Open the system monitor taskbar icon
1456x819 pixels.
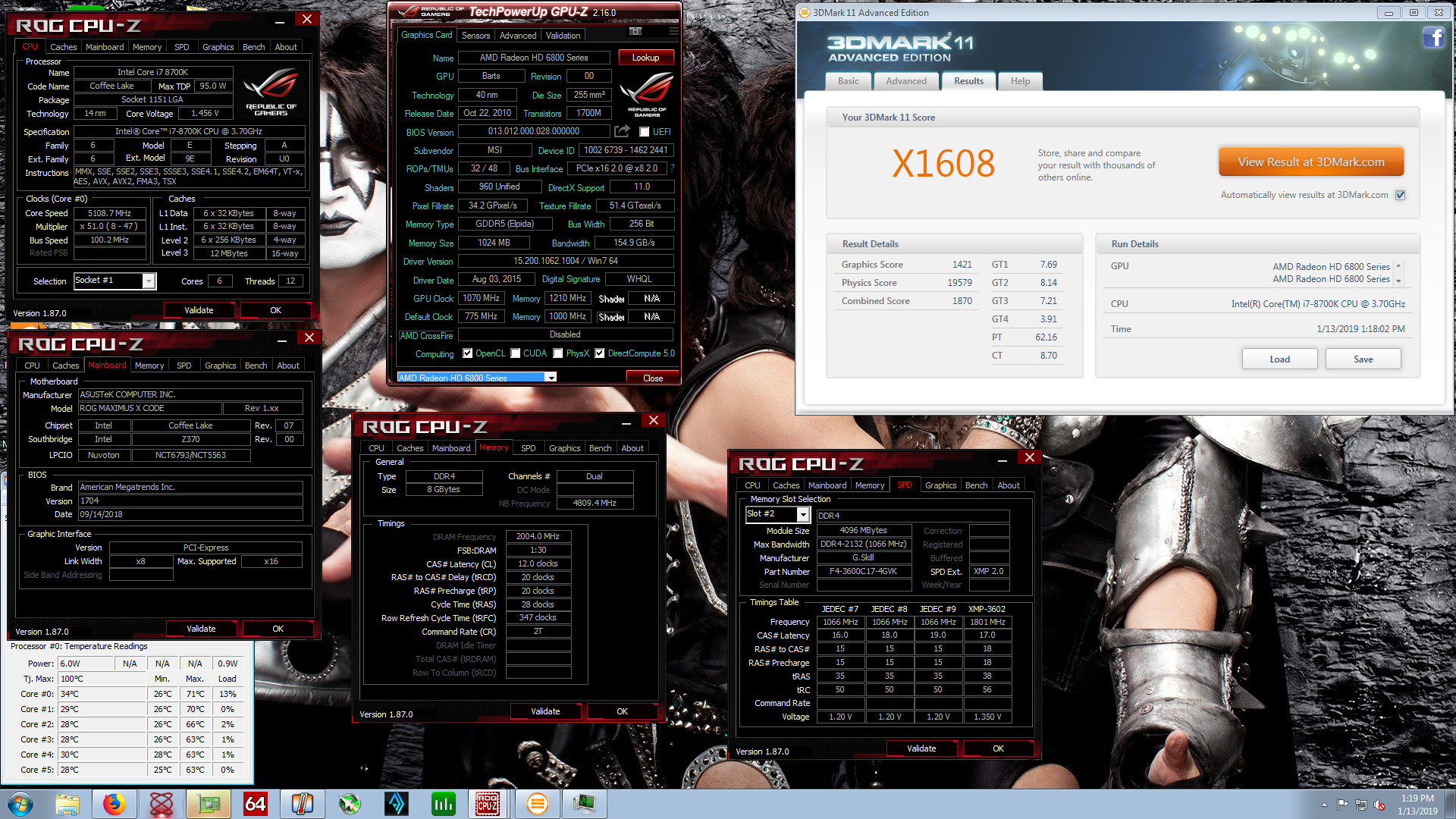tap(584, 804)
